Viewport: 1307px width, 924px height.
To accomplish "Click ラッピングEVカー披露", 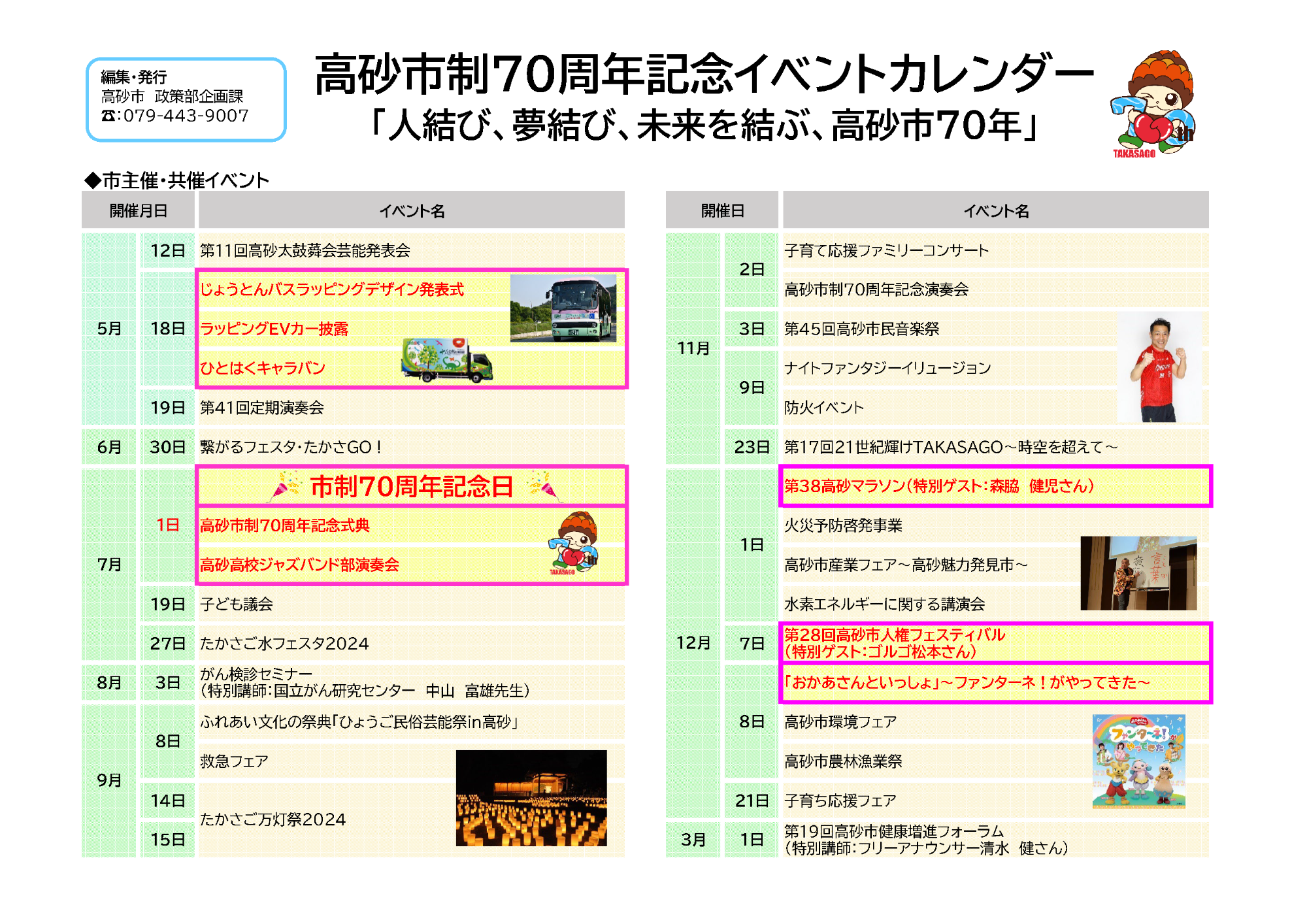I will (274, 329).
